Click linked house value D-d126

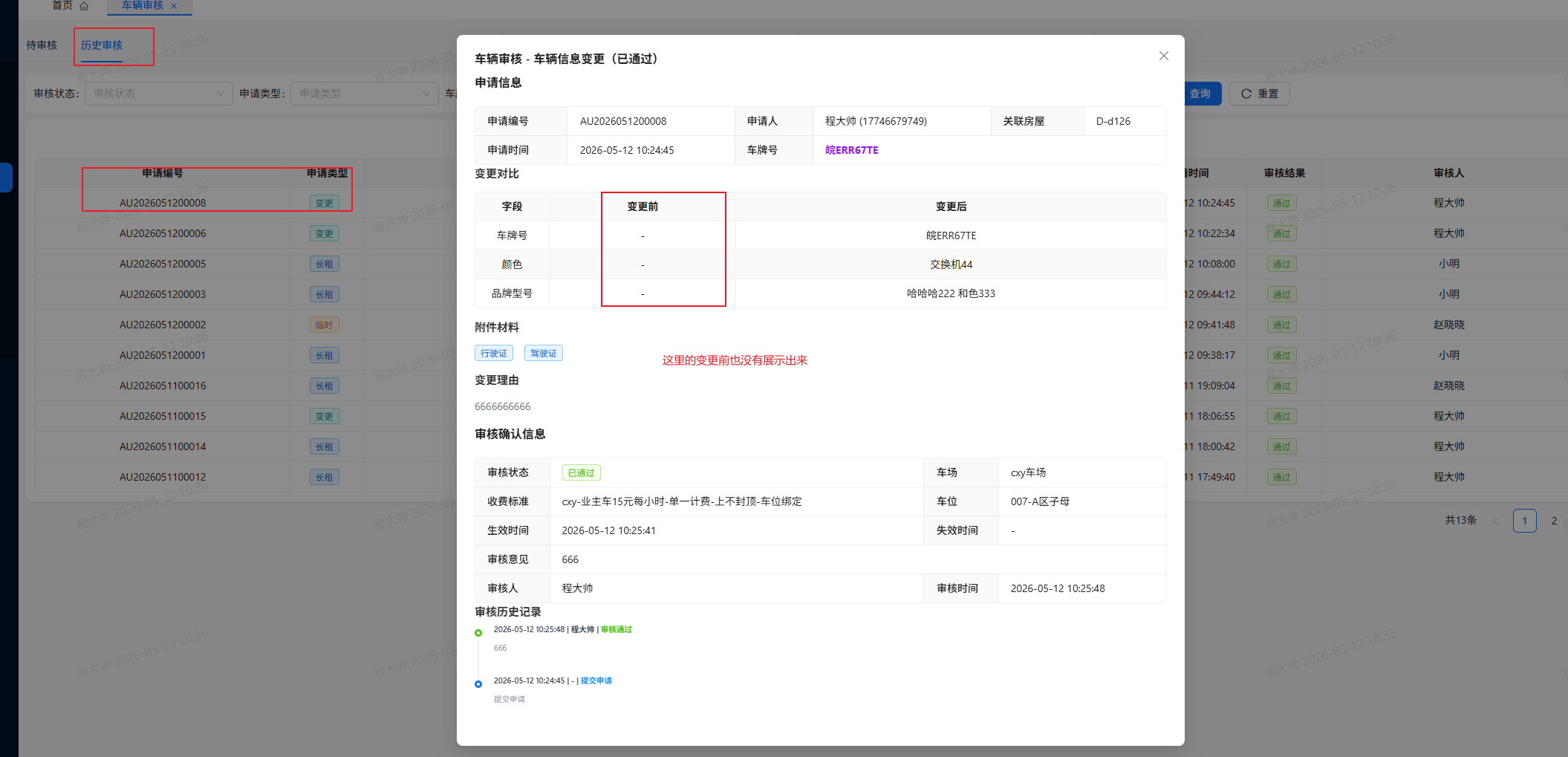click(x=1113, y=121)
